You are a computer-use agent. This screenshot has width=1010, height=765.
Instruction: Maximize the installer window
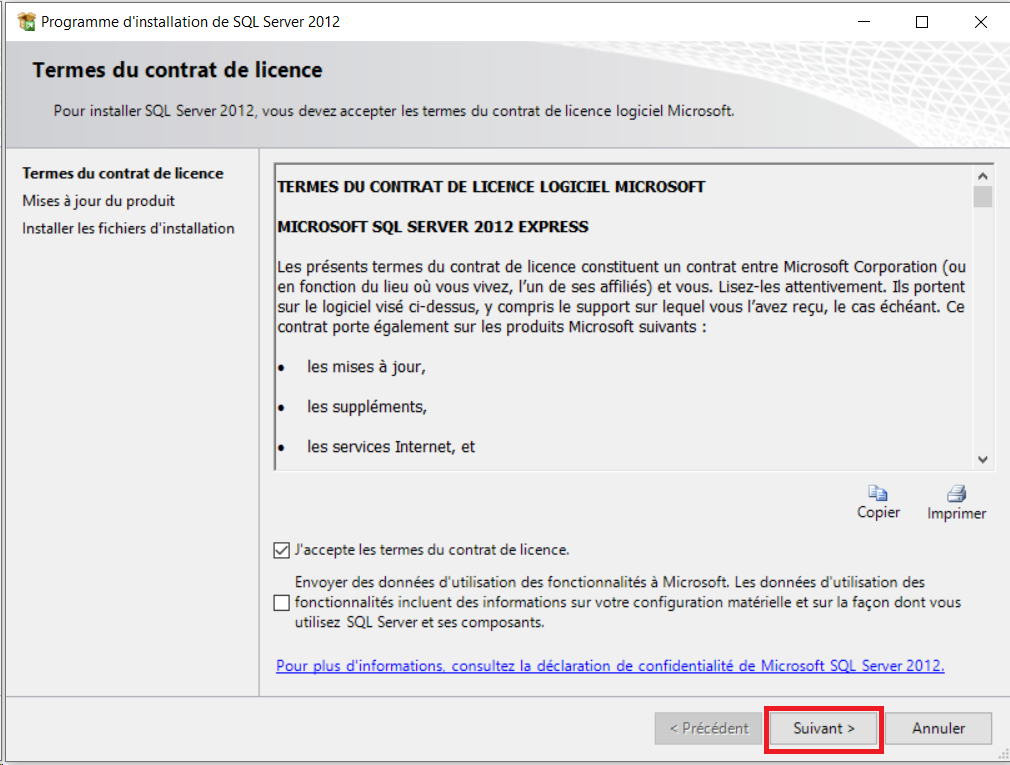[922, 22]
